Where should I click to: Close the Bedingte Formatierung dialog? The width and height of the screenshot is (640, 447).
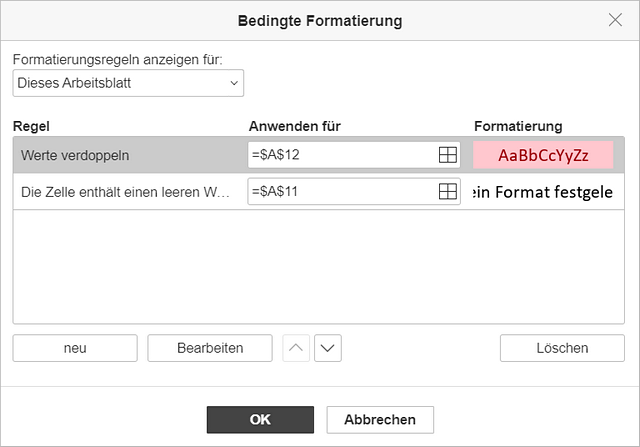[x=615, y=20]
